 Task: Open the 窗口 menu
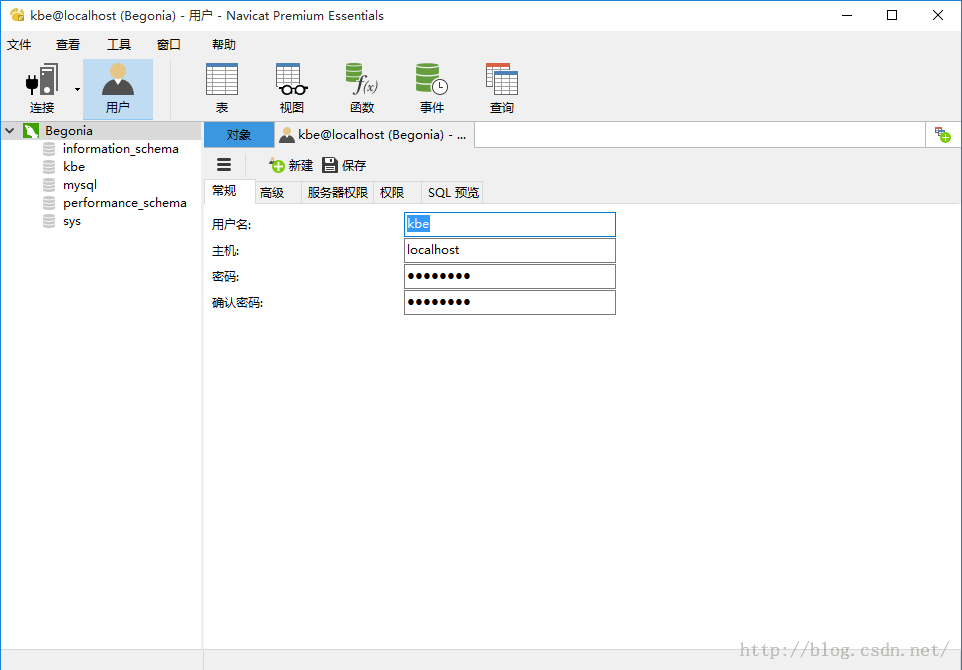click(x=169, y=44)
